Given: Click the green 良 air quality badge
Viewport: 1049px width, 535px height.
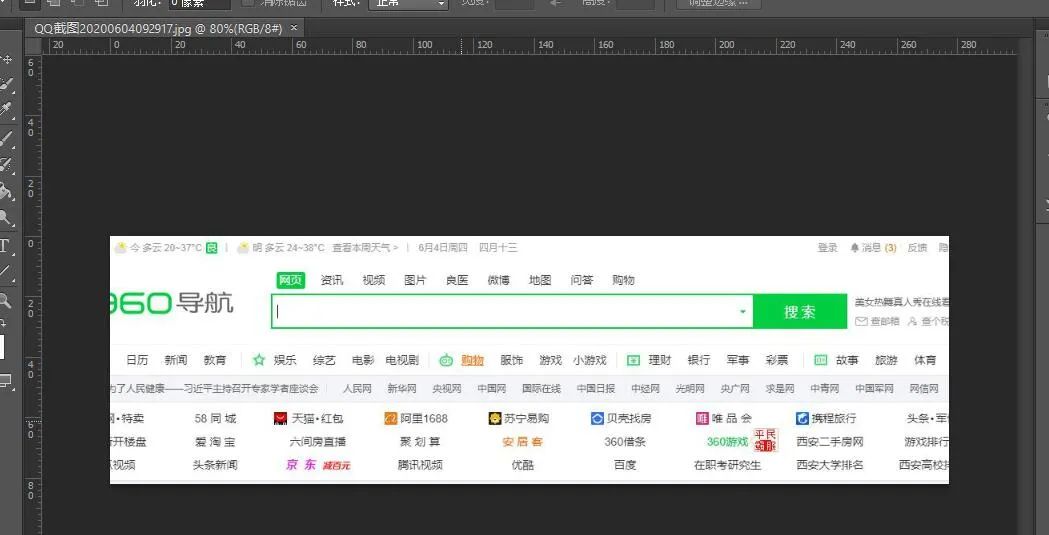Looking at the screenshot, I should click(211, 247).
